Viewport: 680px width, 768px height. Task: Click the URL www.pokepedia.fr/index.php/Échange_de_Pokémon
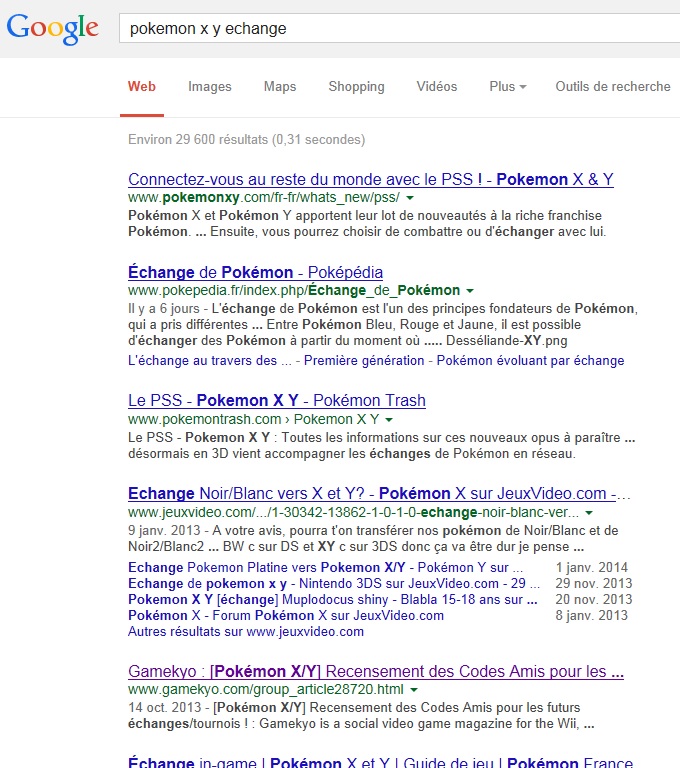pos(294,291)
